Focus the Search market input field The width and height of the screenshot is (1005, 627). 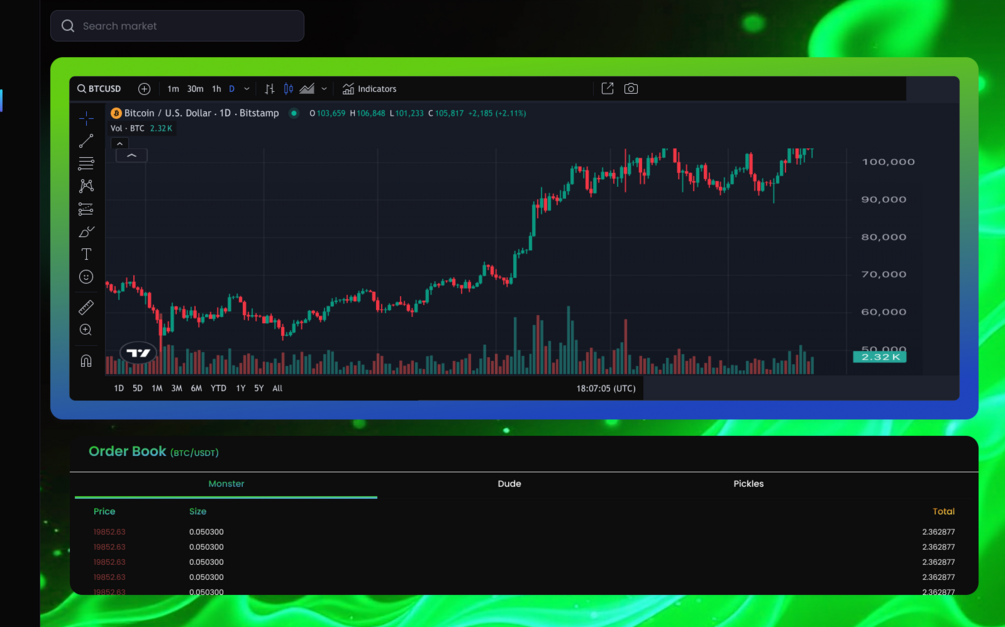pyautogui.click(x=178, y=26)
